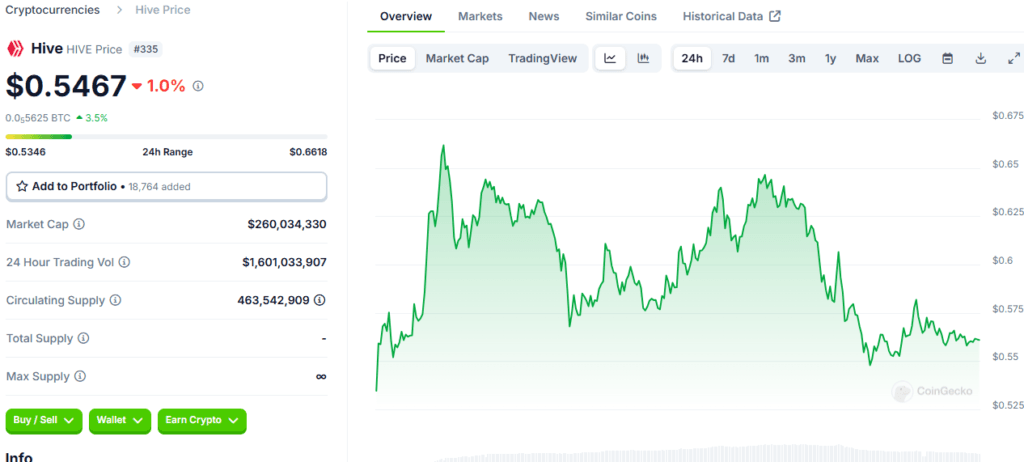Show Total Supply info icon
1024x462 pixels.
83,338
